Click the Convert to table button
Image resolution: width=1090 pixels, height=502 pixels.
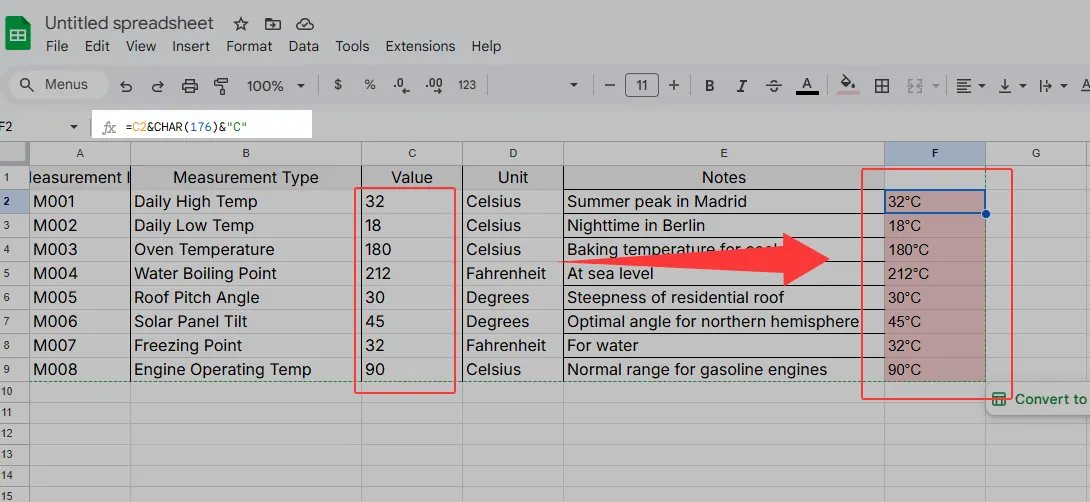click(x=1040, y=399)
